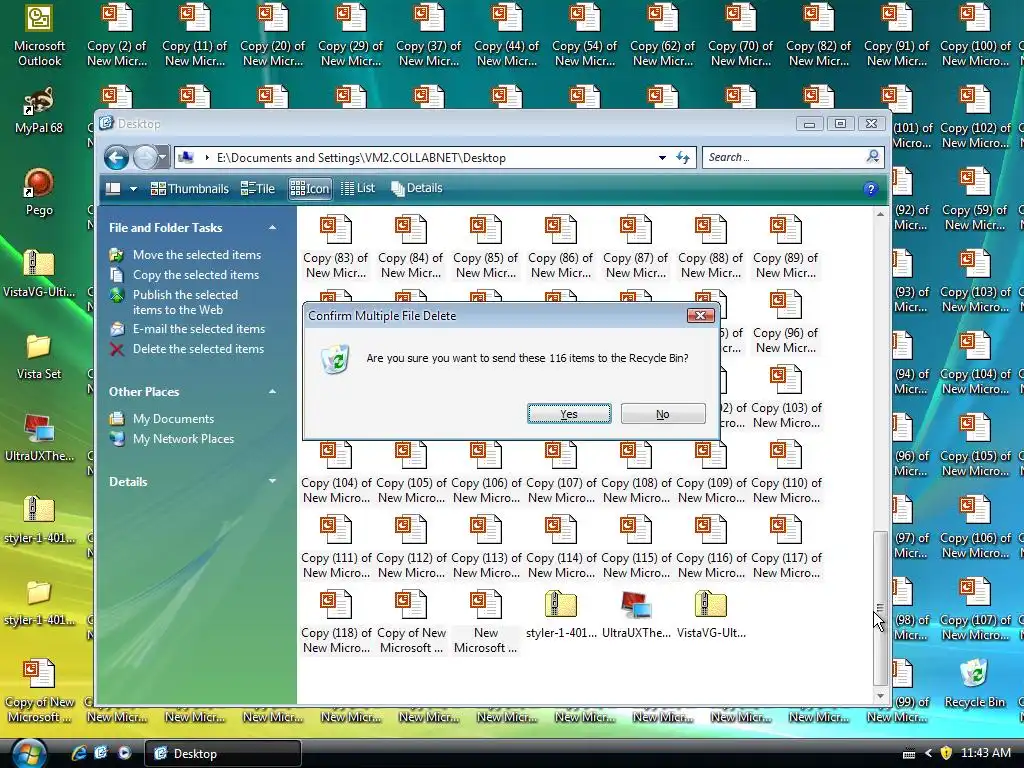Image resolution: width=1024 pixels, height=768 pixels.
Task: Select Copy (118) of New Micro... file
Action: coord(336,622)
